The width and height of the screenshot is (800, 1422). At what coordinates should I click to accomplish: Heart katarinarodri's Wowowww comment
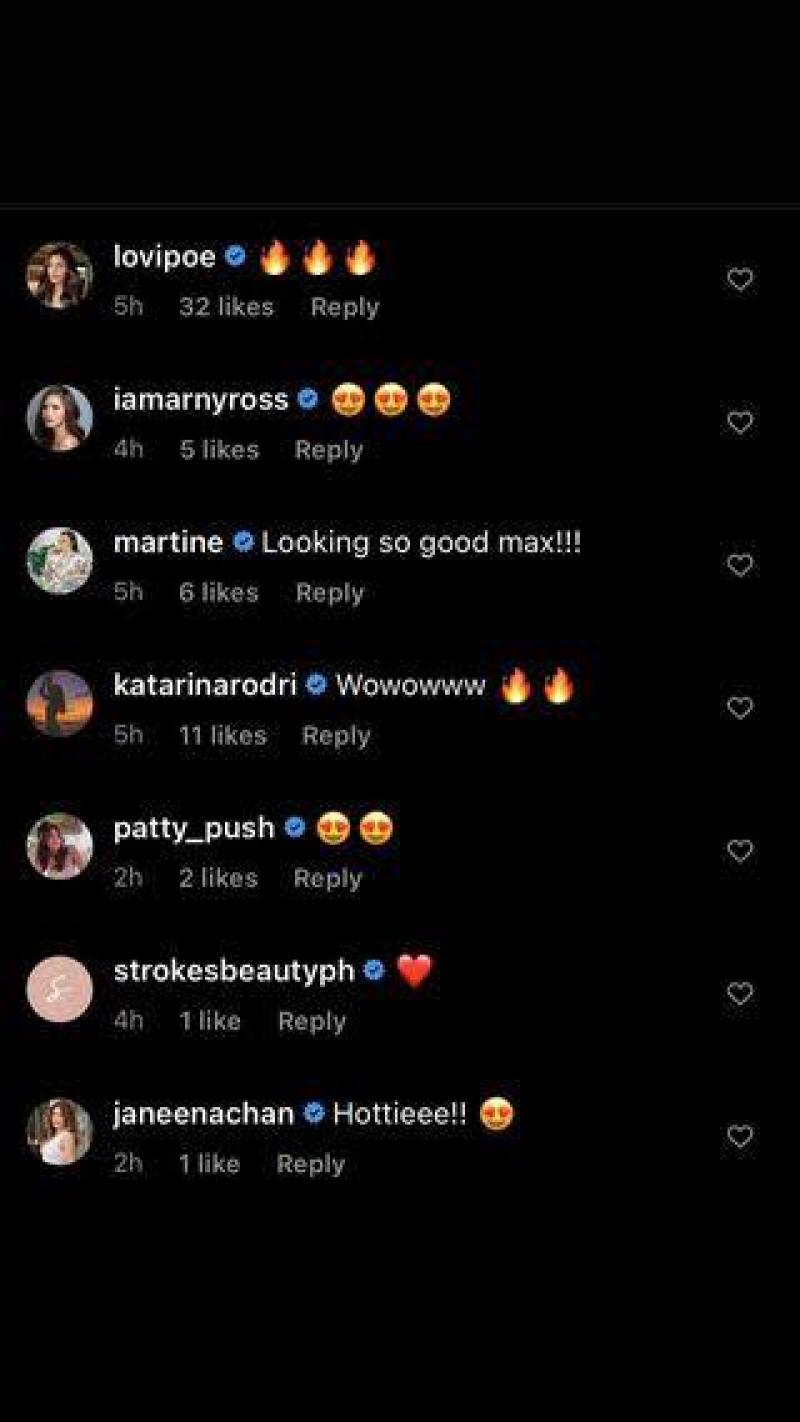(739, 709)
